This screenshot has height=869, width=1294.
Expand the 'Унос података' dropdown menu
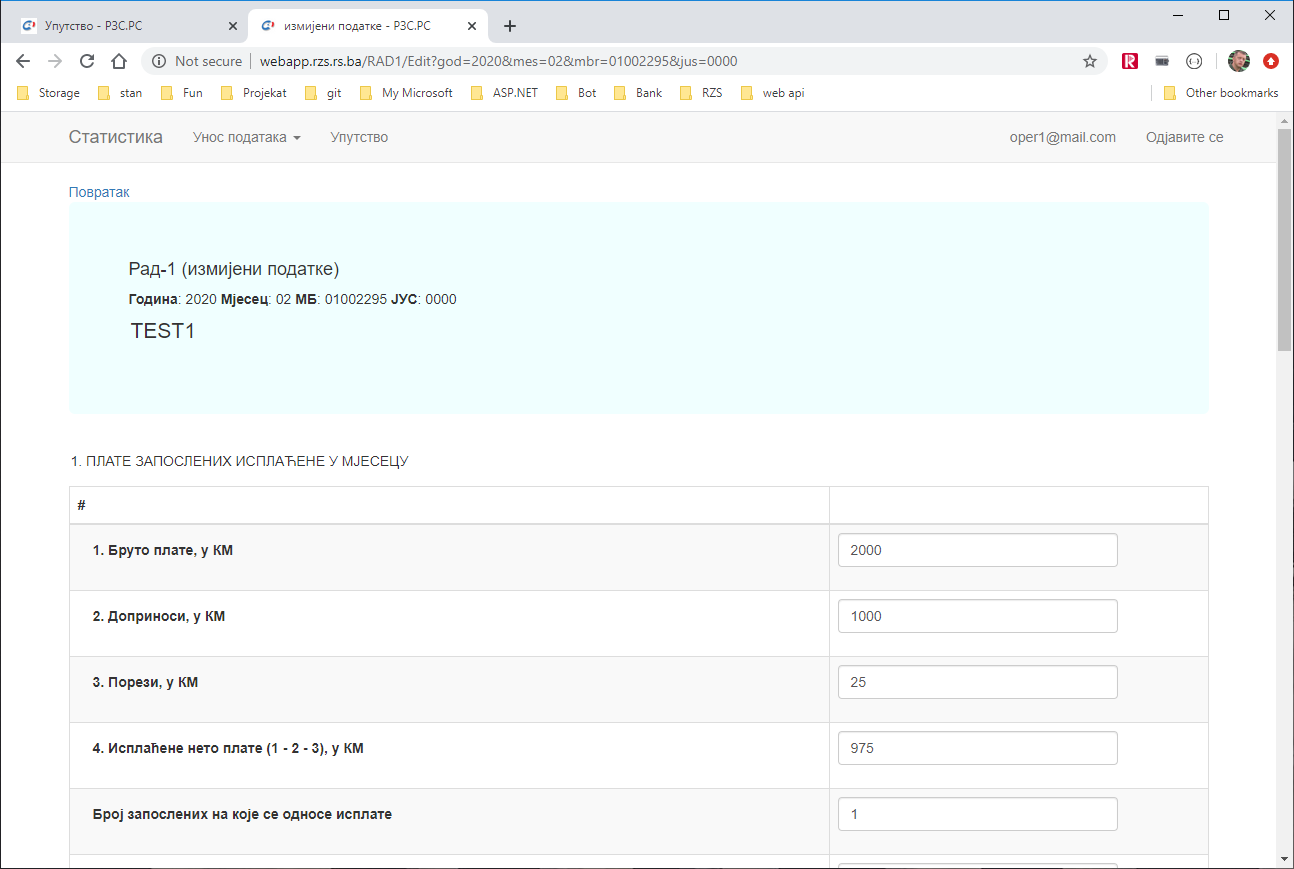coord(246,137)
